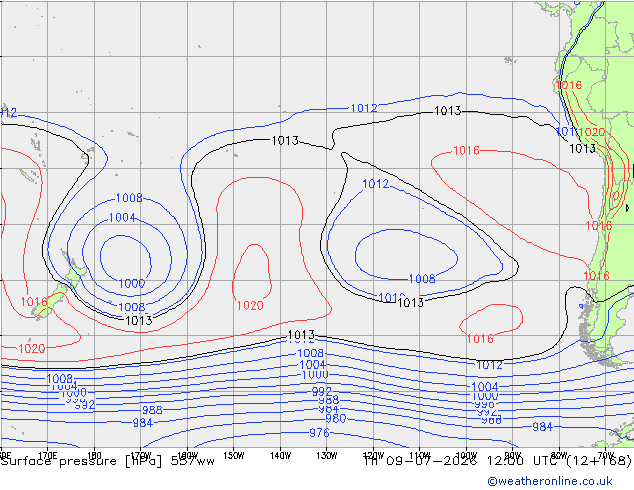Click the 1000 label inside the New Zealand low
Viewport: 634px width, 490px height.
(131, 283)
